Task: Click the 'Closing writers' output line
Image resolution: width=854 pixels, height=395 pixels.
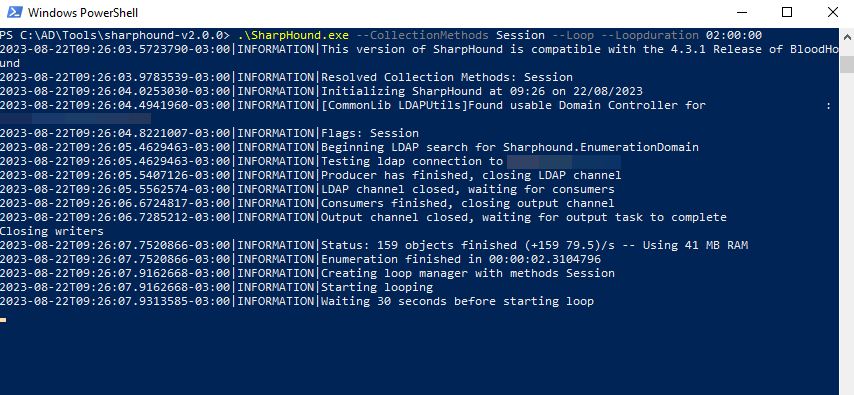Action: (x=52, y=231)
